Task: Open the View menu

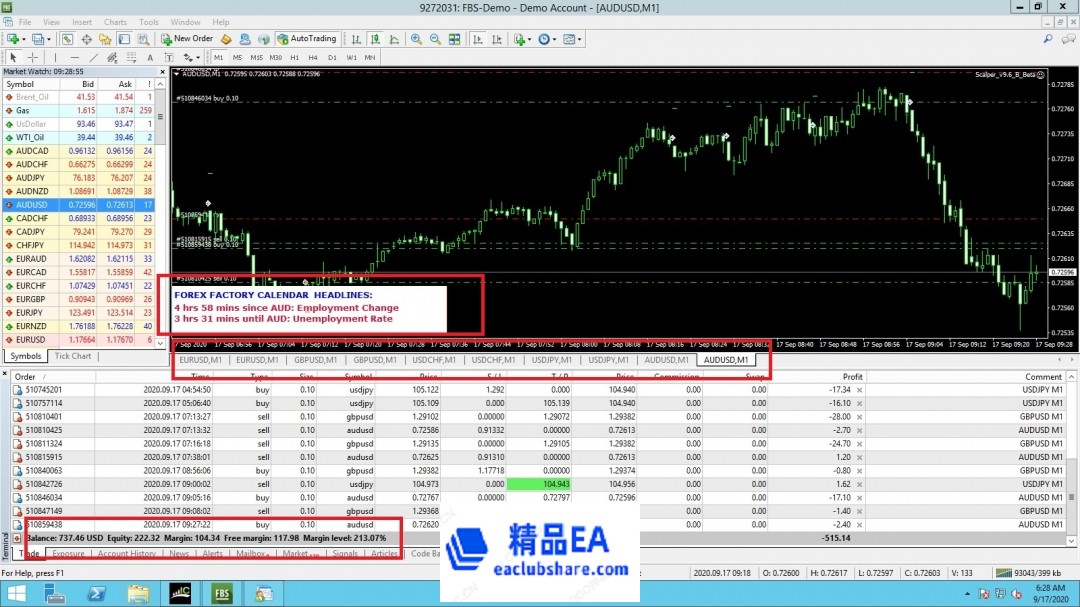Action: click(x=52, y=22)
